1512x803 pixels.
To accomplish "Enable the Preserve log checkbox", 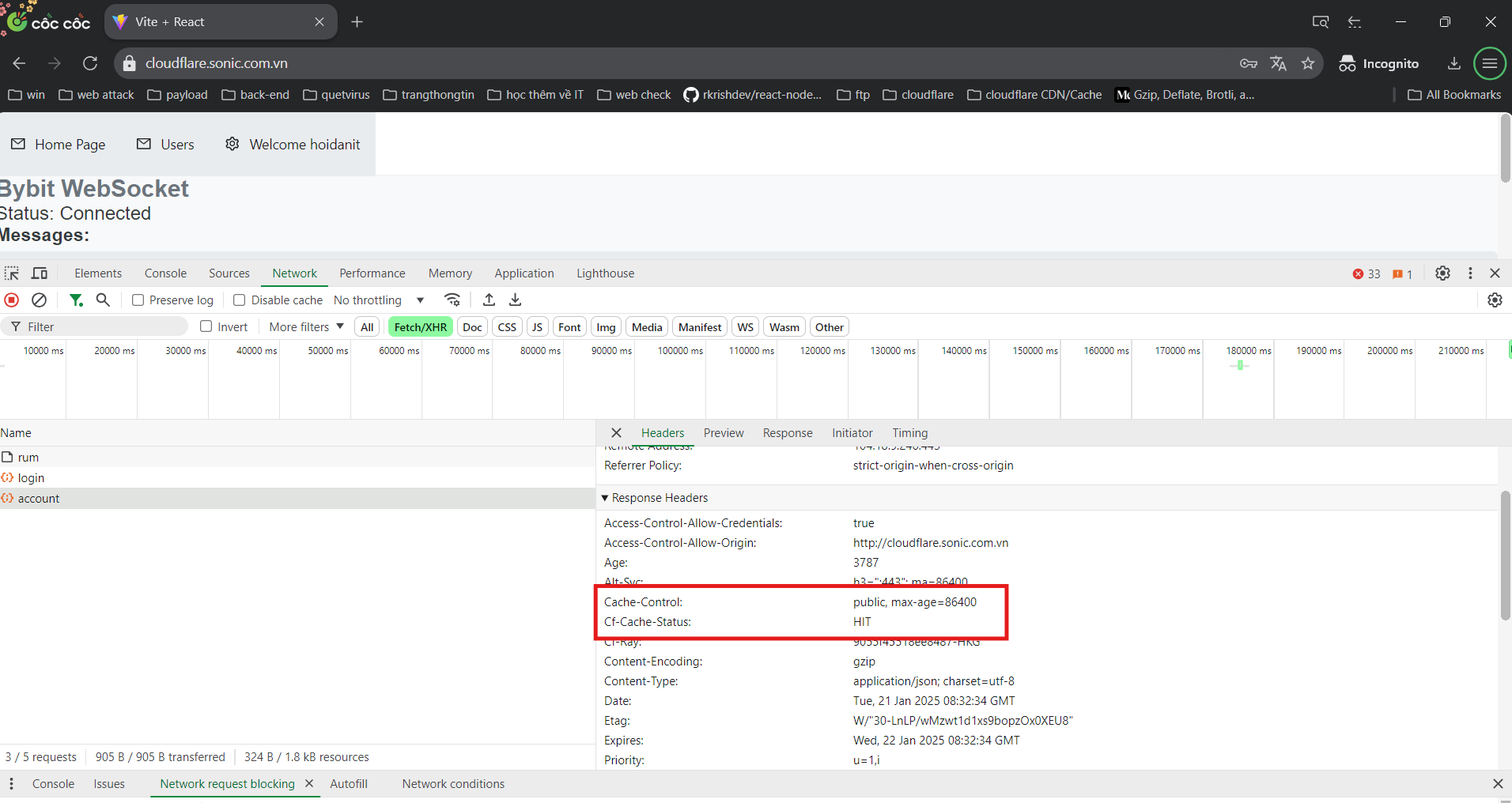I will [x=138, y=300].
